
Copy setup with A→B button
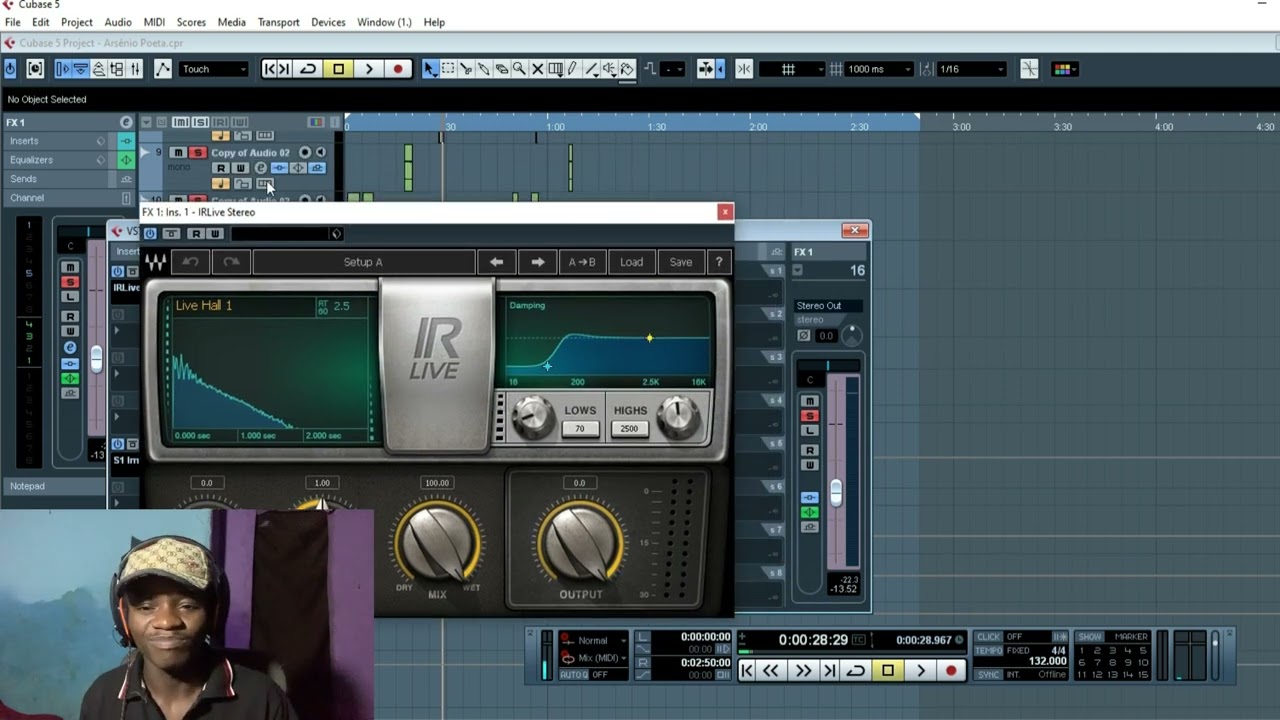coord(582,262)
